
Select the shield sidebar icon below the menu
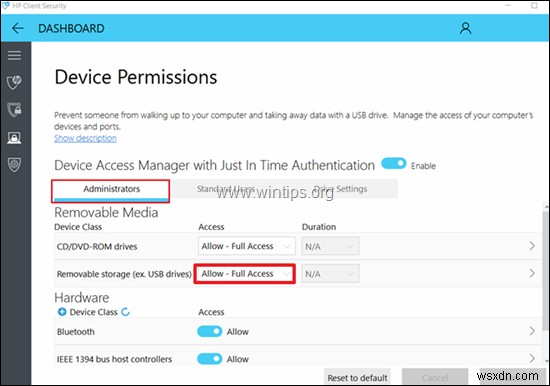click(14, 82)
